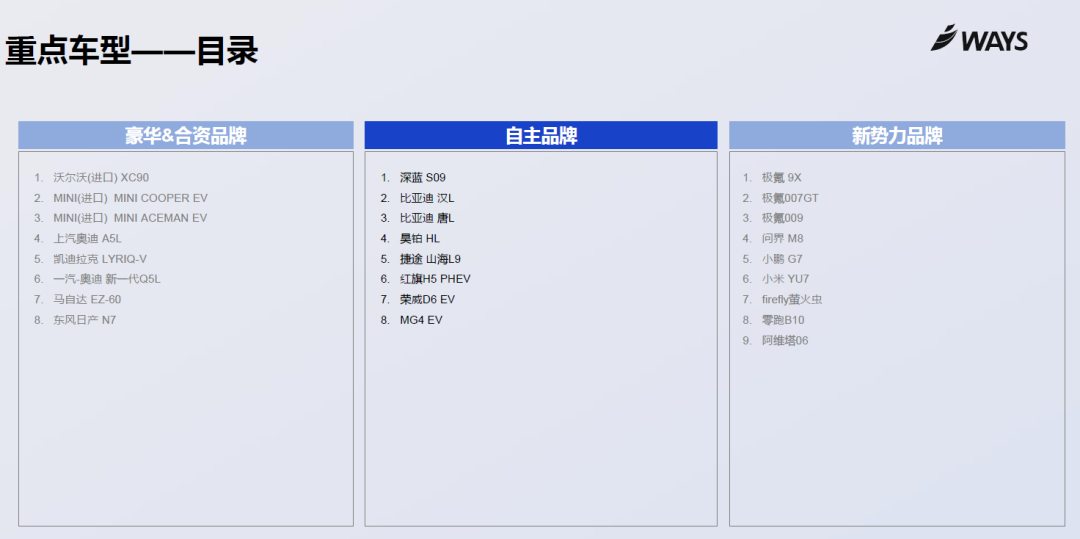
Task: Select the 问界 M8 item
Action: coord(782,239)
